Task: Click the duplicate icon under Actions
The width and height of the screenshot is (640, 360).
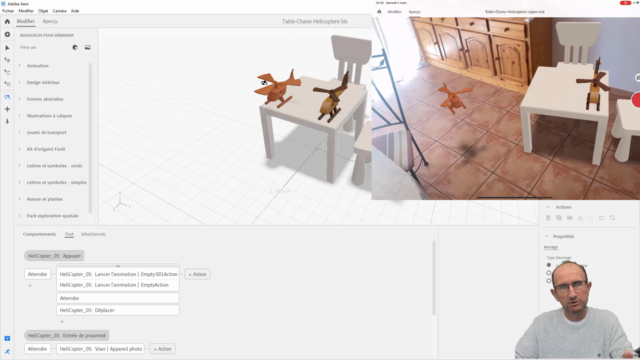Action: (x=559, y=218)
